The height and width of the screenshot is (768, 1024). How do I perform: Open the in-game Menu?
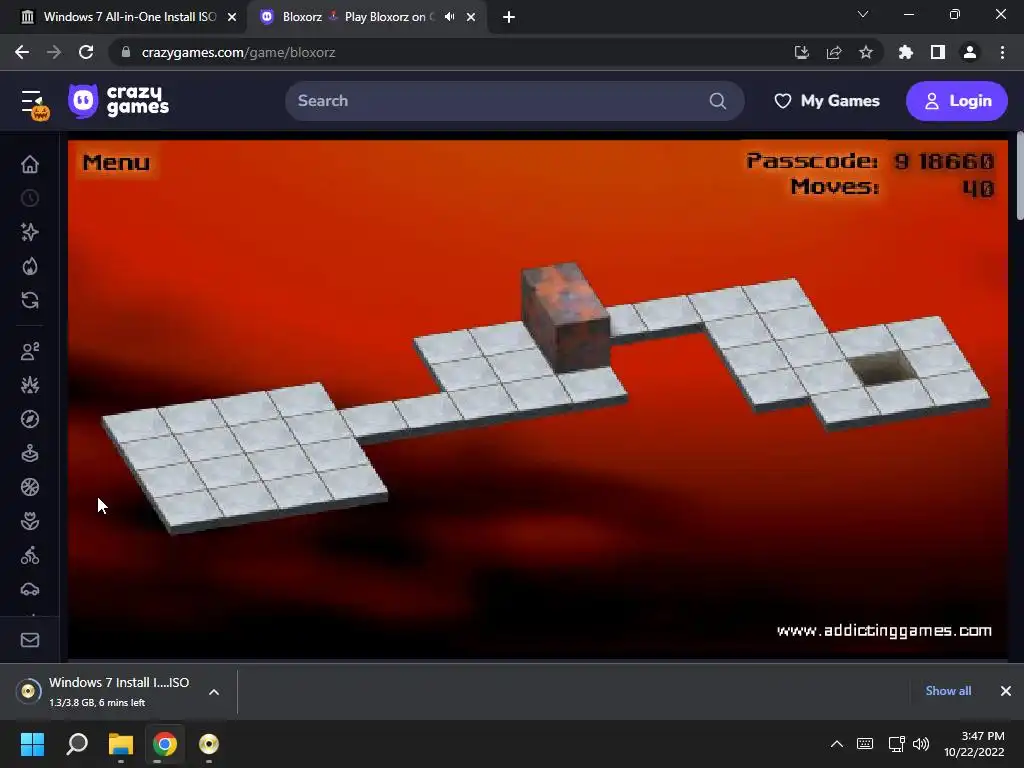pos(116,162)
